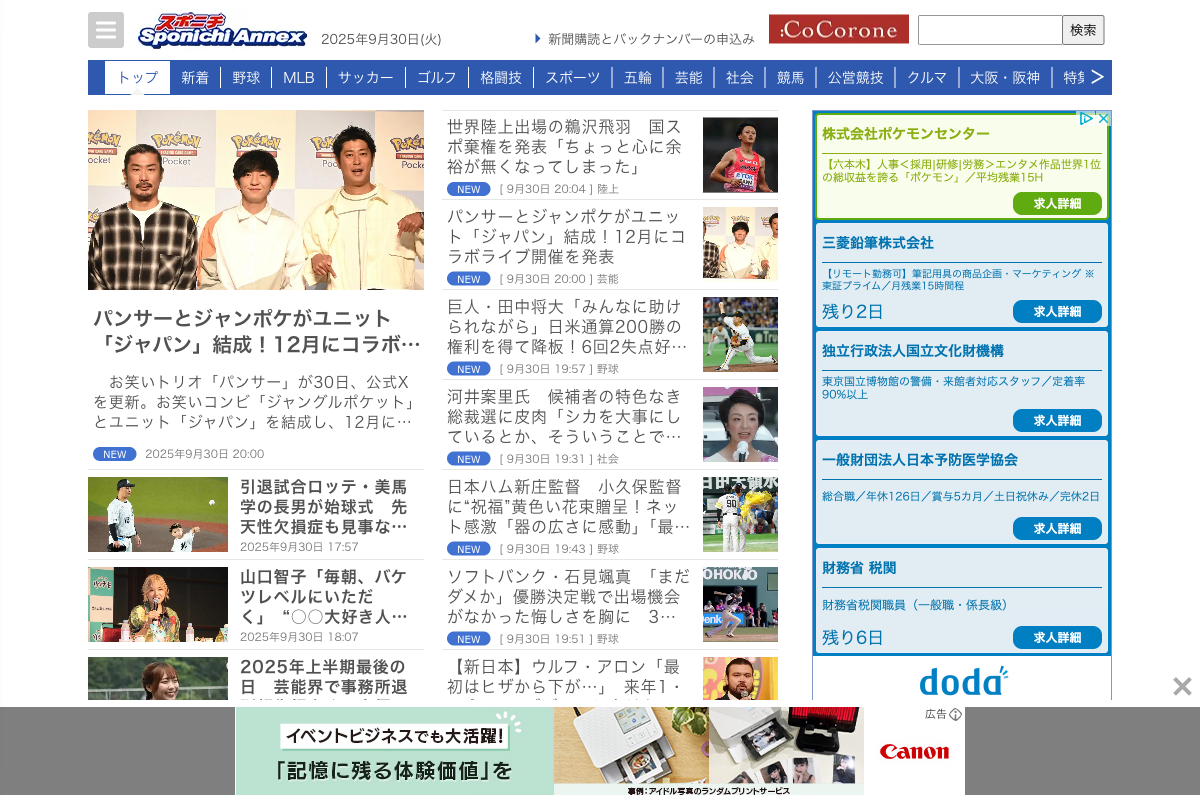Open the hamburger menu icon
Screen dimensions: 1200x800
[x=106, y=30]
